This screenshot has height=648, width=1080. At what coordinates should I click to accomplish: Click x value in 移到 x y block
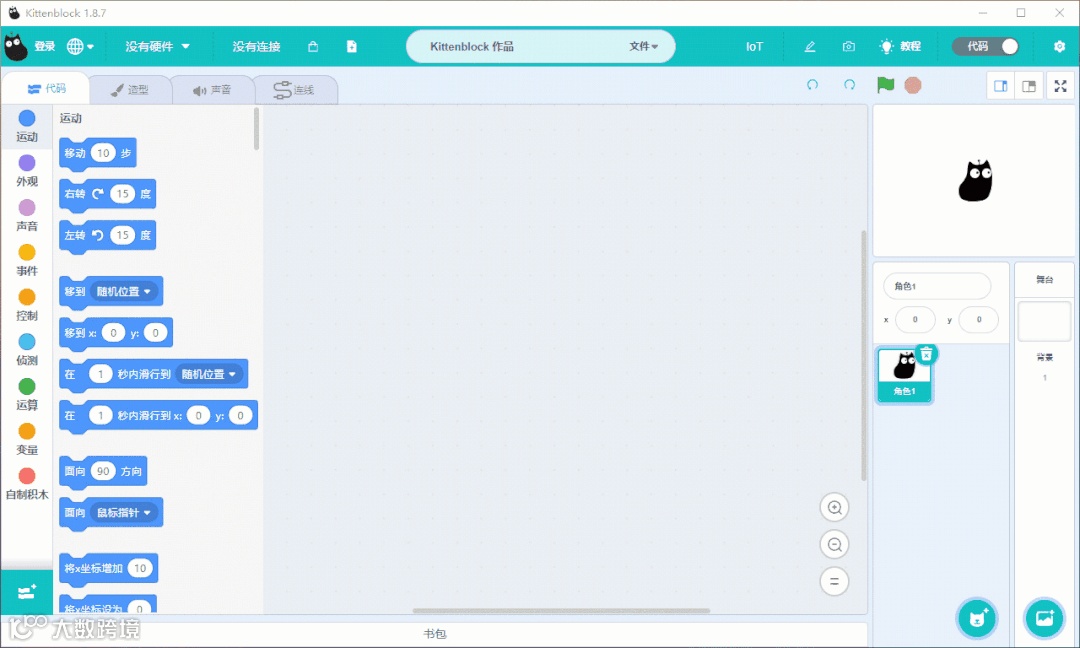[113, 333]
